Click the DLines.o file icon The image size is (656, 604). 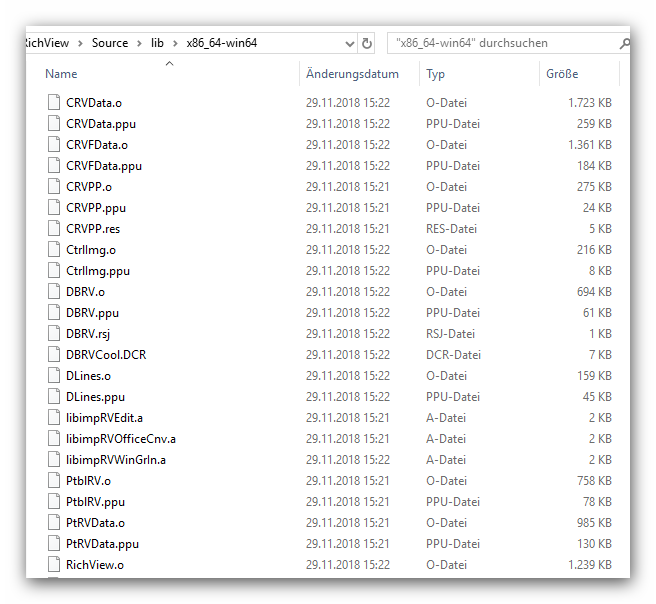coord(54,375)
